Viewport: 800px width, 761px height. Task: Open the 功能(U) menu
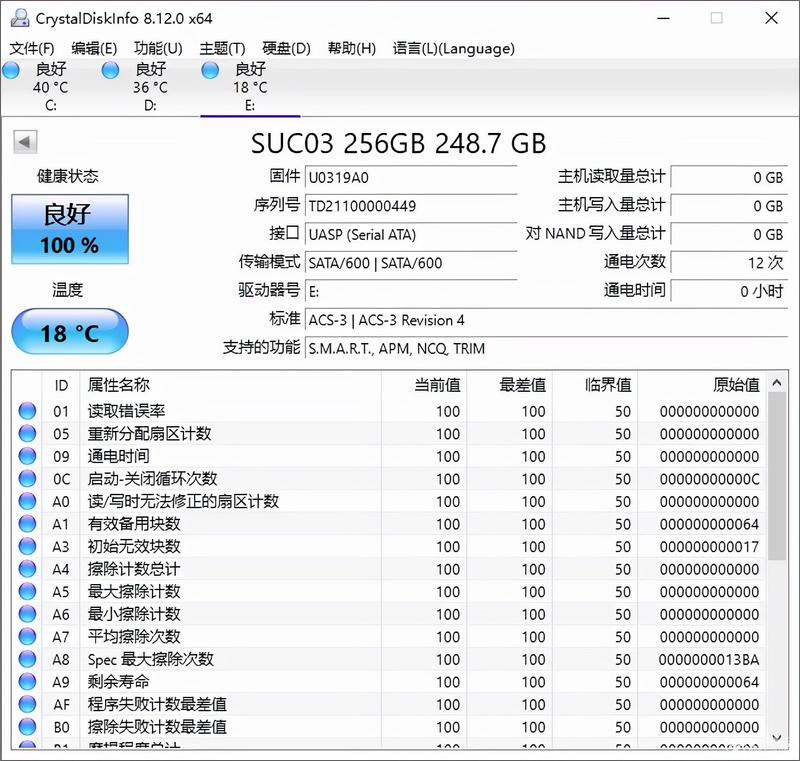158,48
